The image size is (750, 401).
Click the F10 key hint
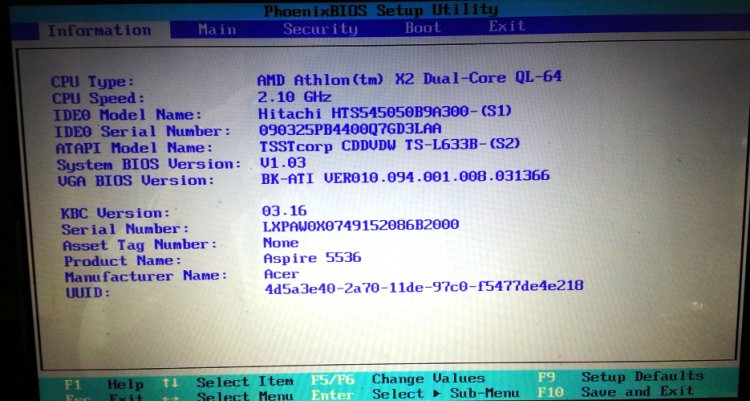[x=550, y=393]
